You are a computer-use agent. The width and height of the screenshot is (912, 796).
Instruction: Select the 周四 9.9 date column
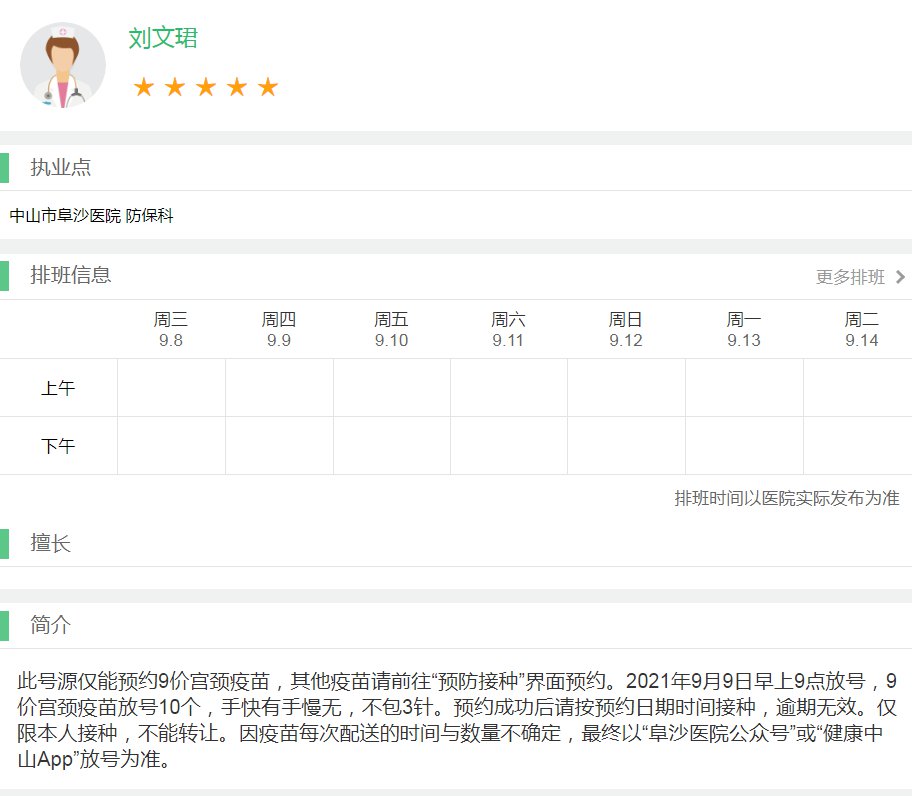(x=279, y=329)
